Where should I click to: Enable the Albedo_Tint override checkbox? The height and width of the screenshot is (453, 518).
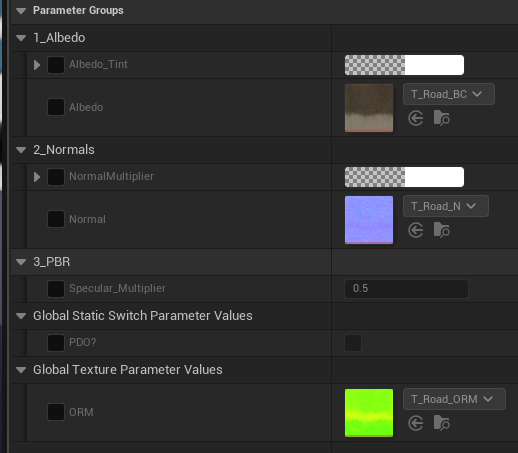coord(56,65)
